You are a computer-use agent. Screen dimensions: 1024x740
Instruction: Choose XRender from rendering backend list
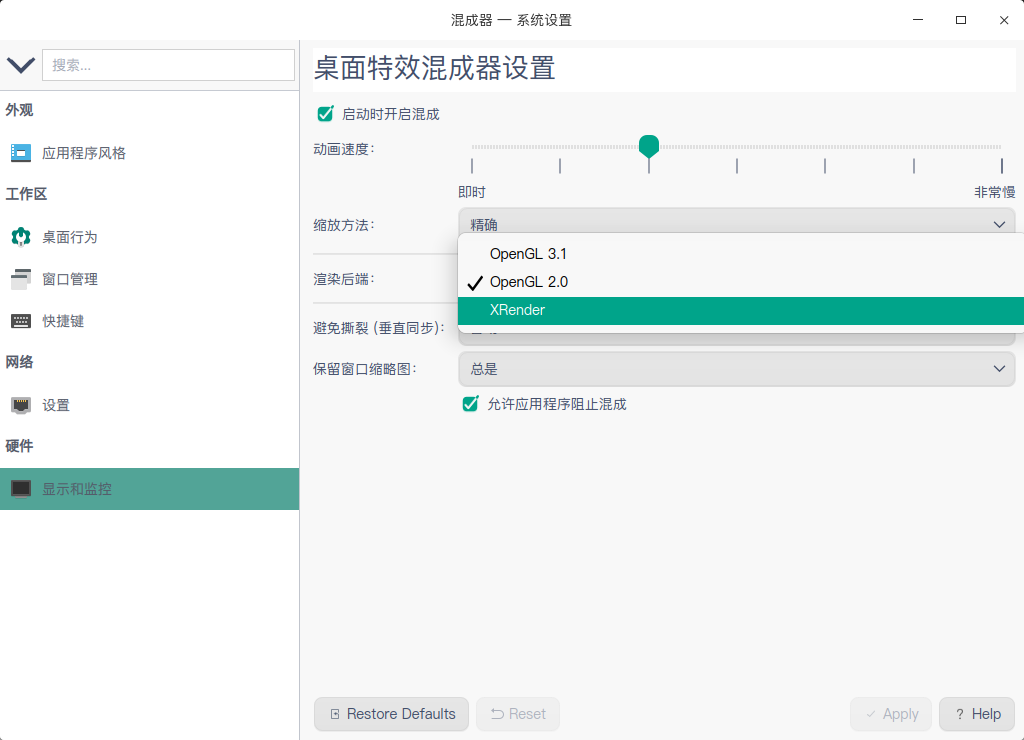pos(741,310)
